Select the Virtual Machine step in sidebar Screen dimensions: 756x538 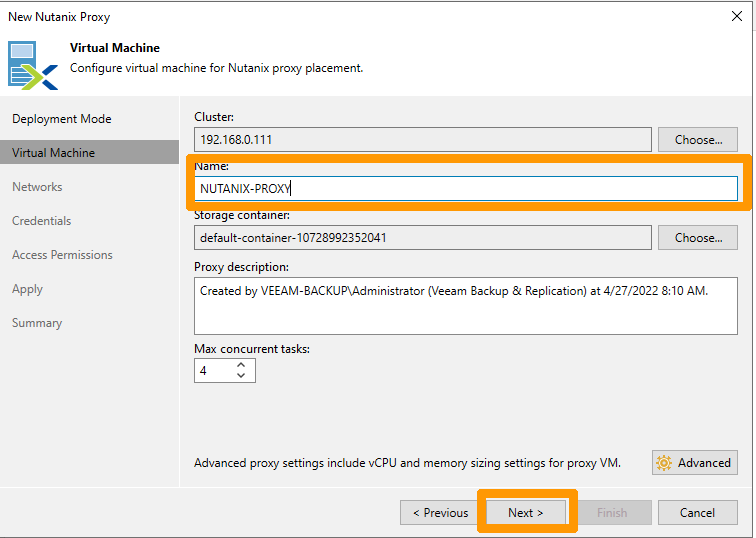pyautogui.click(x=53, y=153)
